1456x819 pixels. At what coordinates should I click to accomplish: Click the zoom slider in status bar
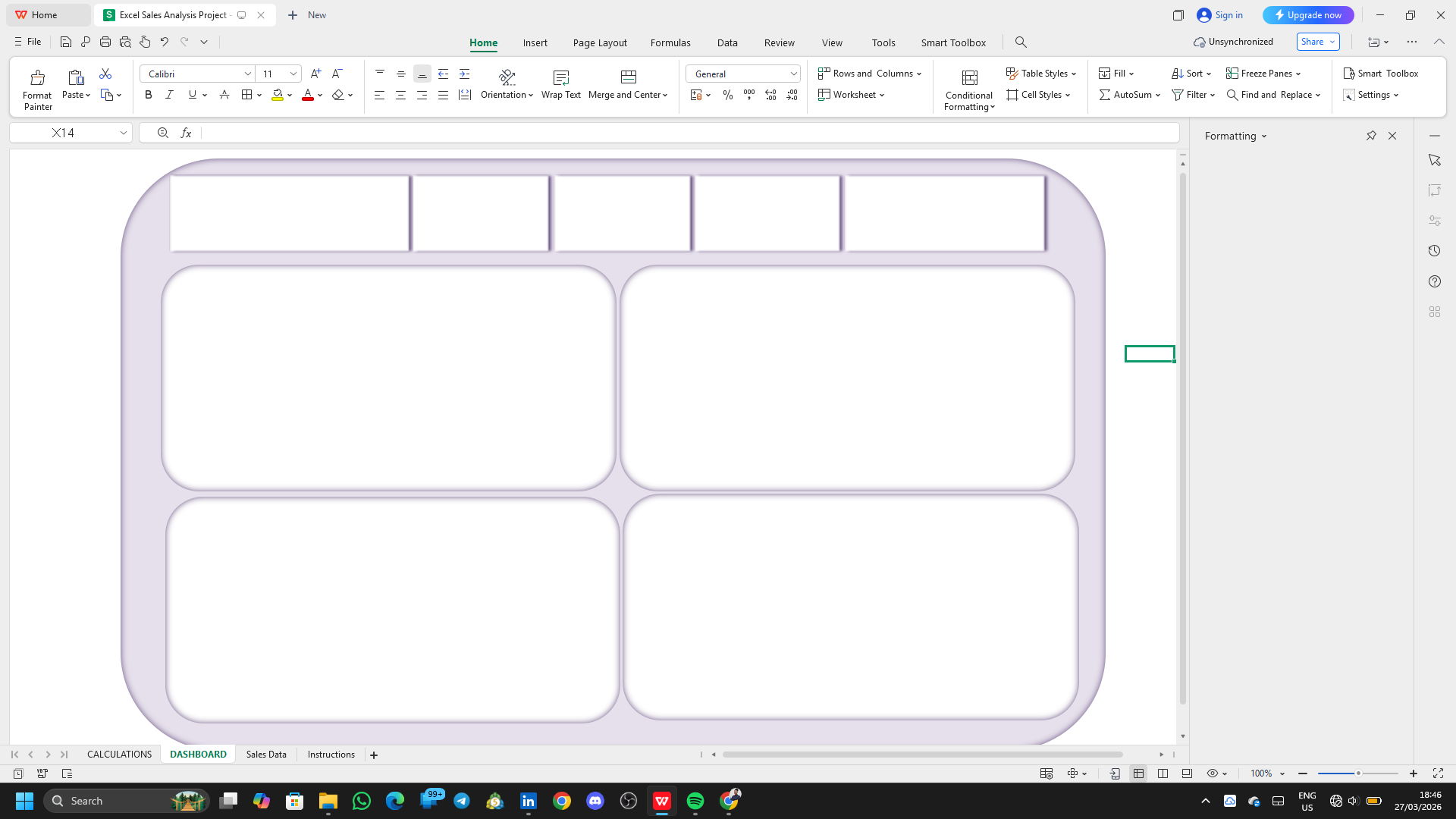[1357, 773]
